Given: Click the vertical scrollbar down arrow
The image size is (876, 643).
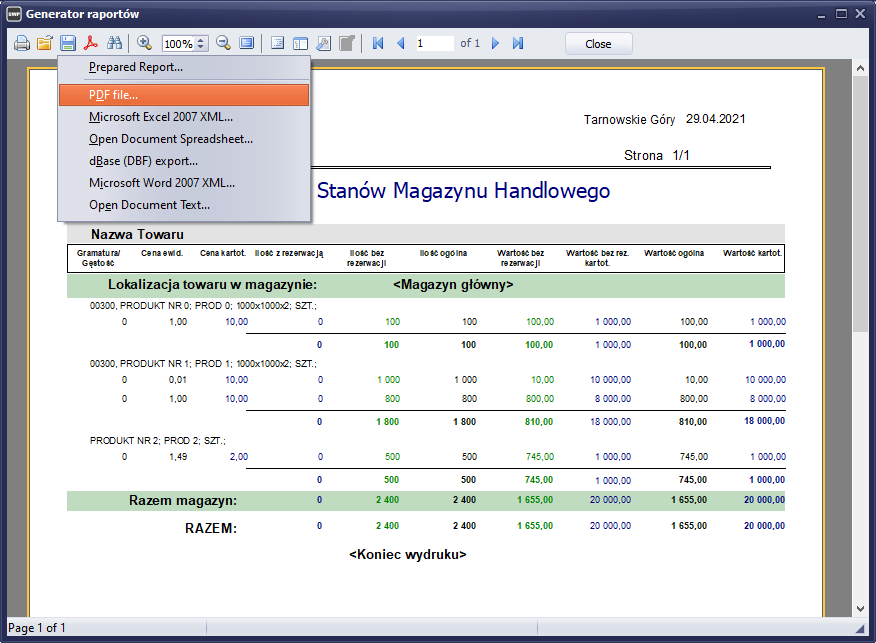Looking at the screenshot, I should pyautogui.click(x=860, y=609).
